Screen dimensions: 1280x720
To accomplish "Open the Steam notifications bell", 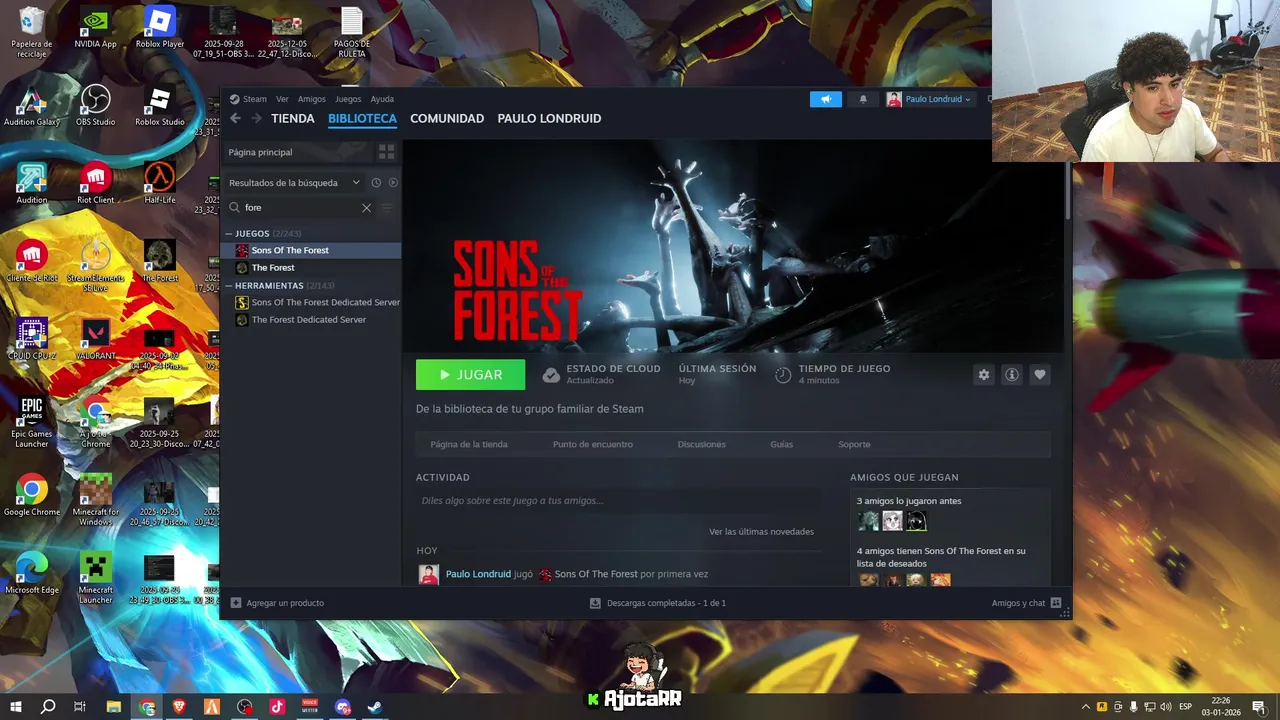I will [x=863, y=99].
